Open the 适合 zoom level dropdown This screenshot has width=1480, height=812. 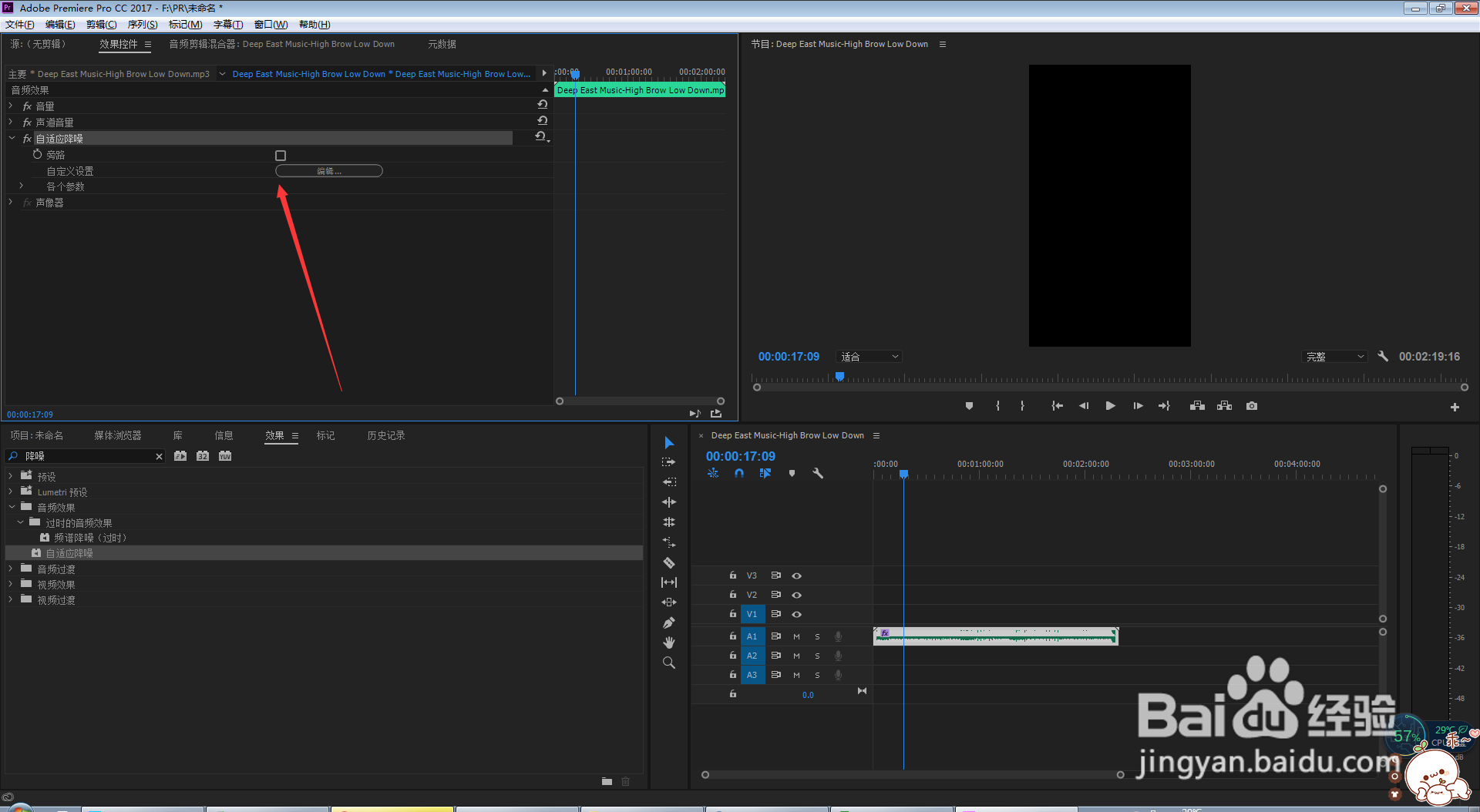869,357
